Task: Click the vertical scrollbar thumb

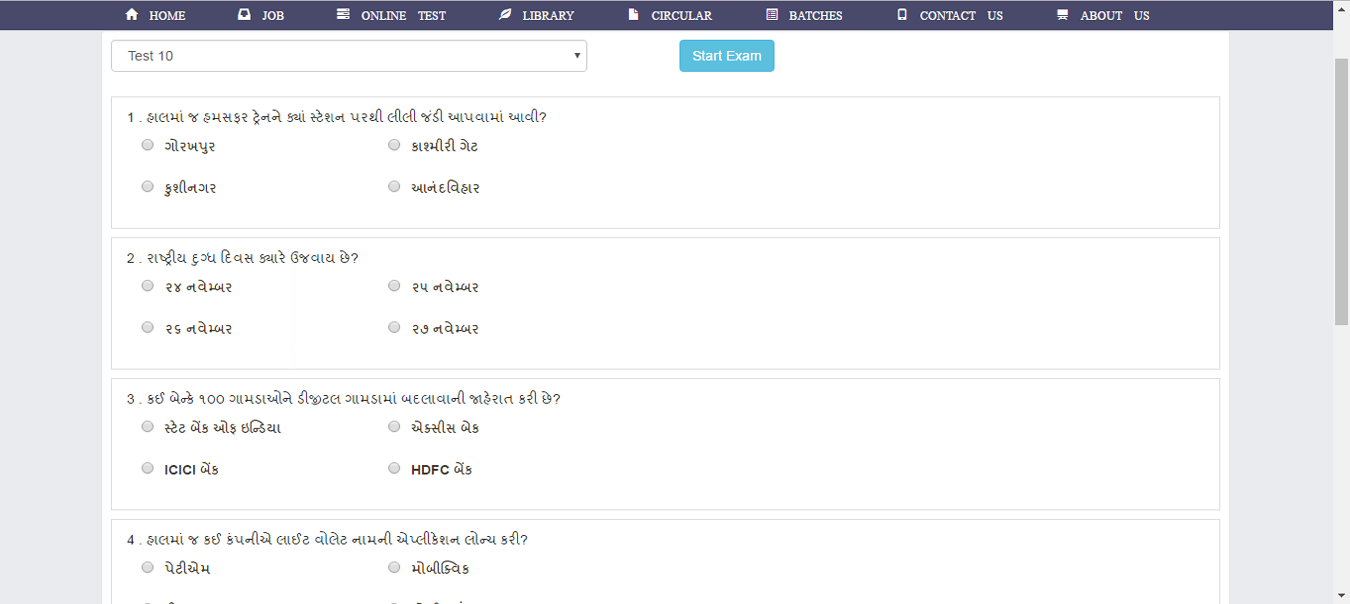Action: click(x=1341, y=190)
